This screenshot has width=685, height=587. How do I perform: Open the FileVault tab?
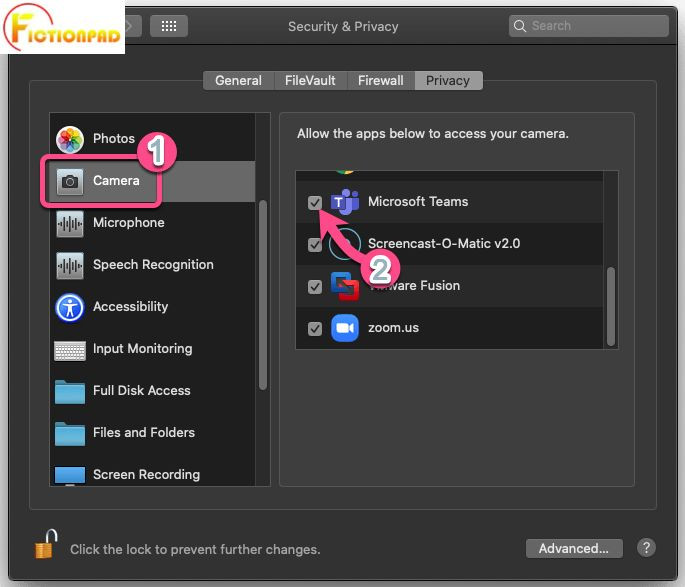[x=310, y=81]
